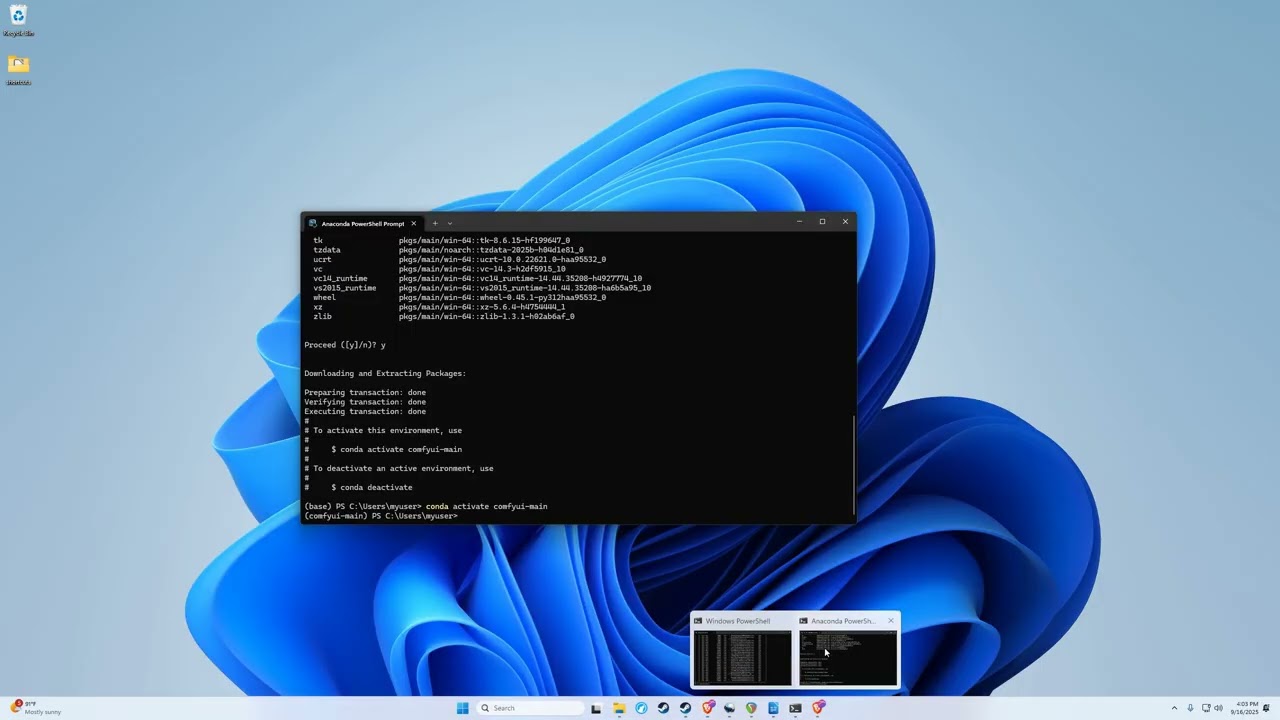
Task: Click the 'Downloading and Extracting Packages:' line
Action: pos(385,374)
